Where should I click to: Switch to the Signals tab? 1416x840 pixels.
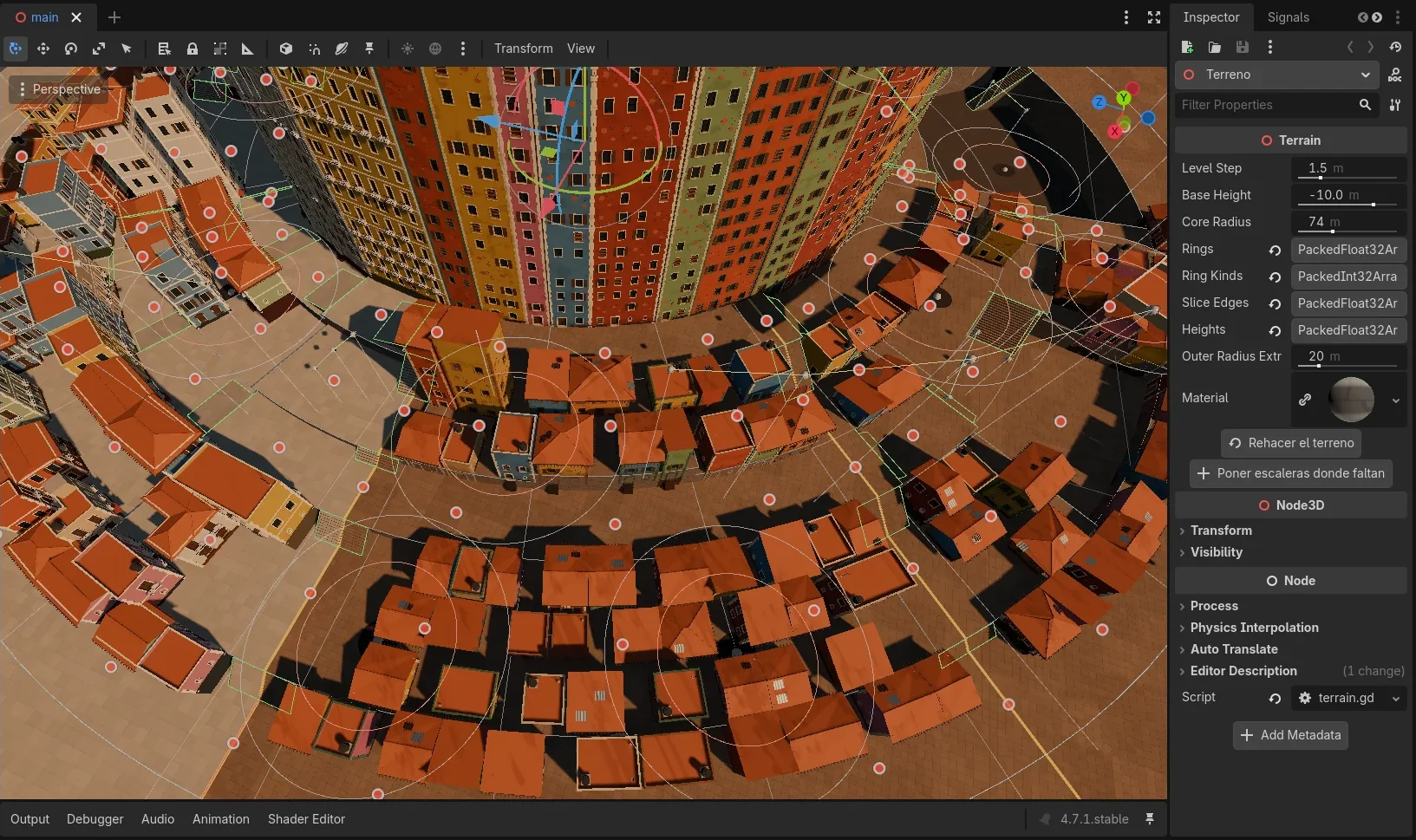[x=1288, y=17]
